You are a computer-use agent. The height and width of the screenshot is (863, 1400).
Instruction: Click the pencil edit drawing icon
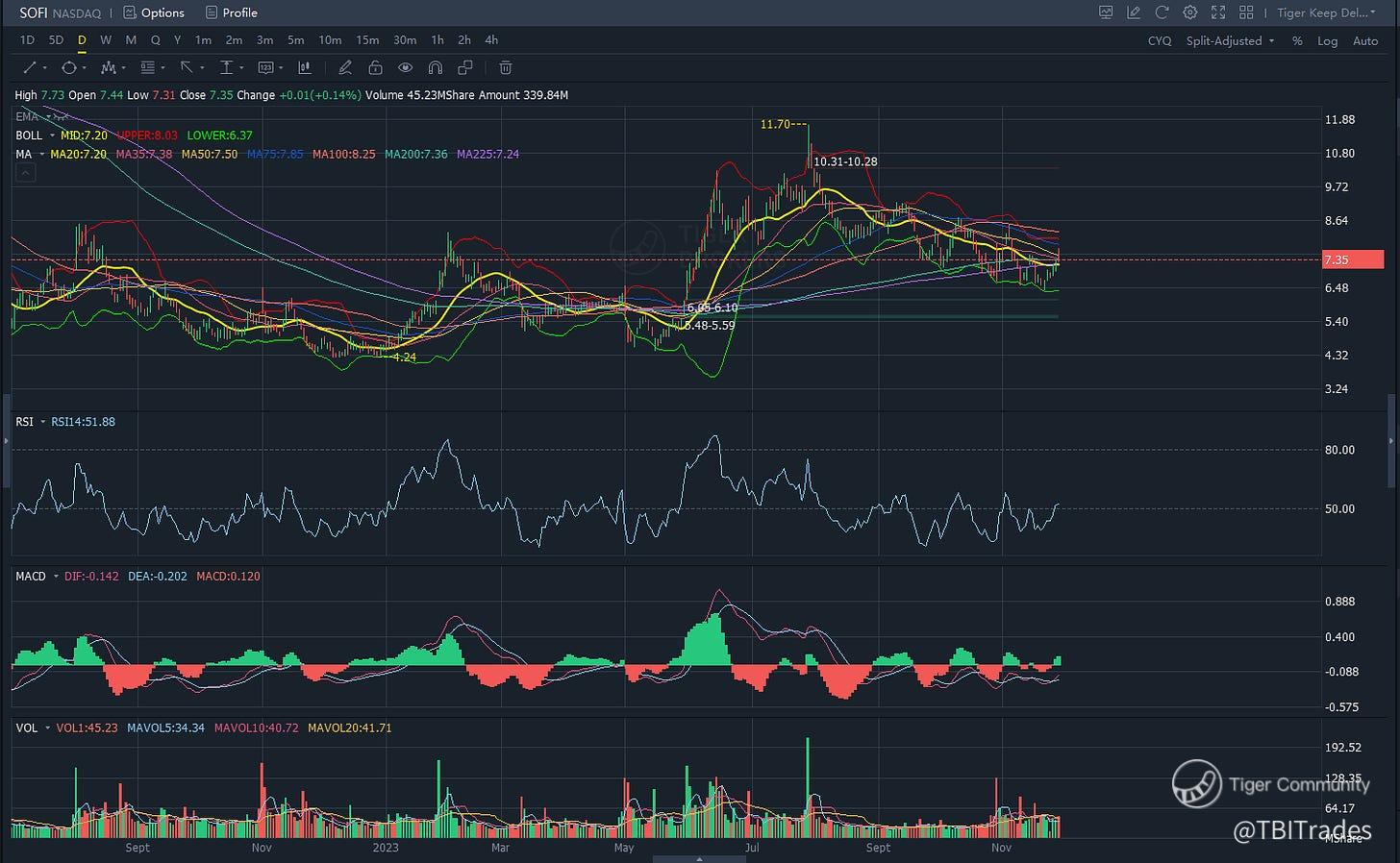point(345,67)
